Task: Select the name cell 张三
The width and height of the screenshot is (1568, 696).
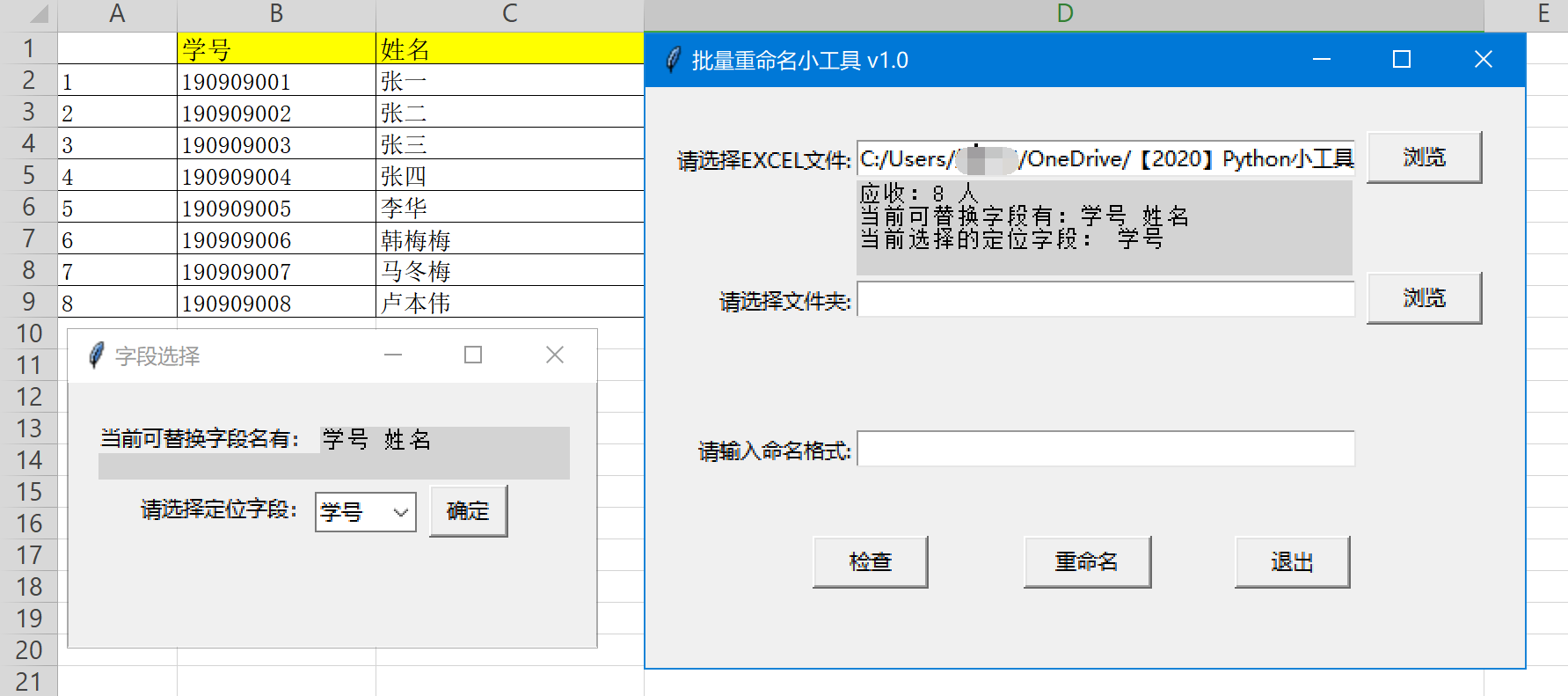Action: (510, 143)
